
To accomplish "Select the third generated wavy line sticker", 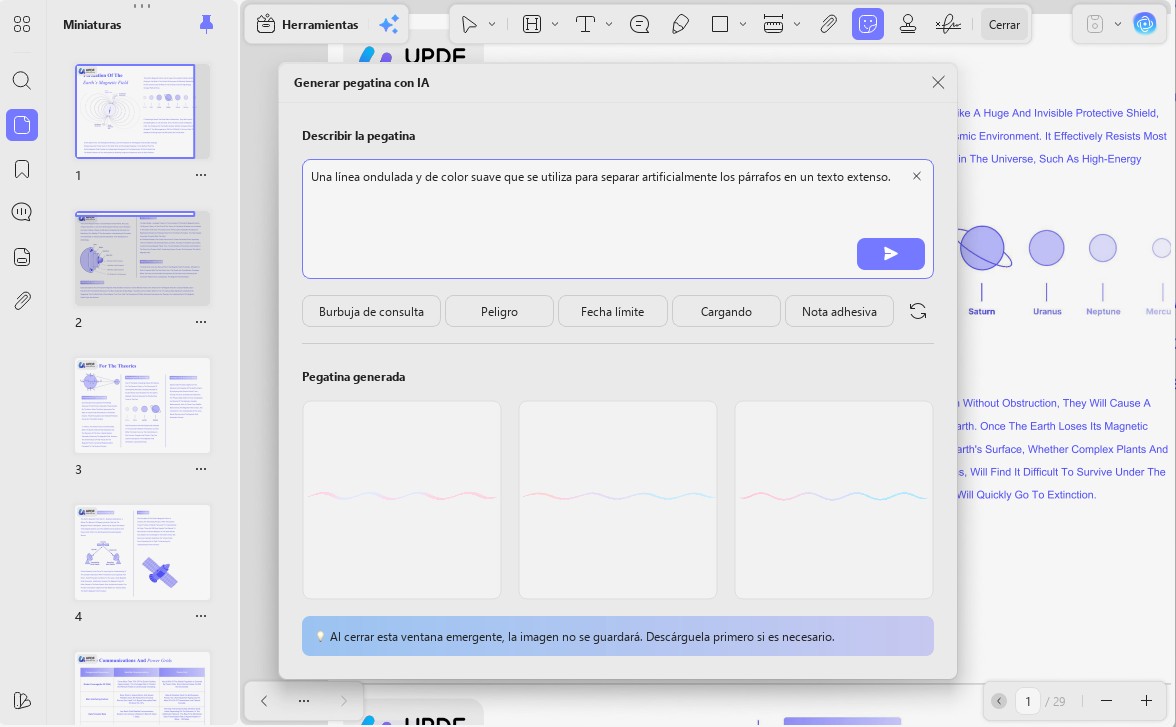I will [834, 500].
